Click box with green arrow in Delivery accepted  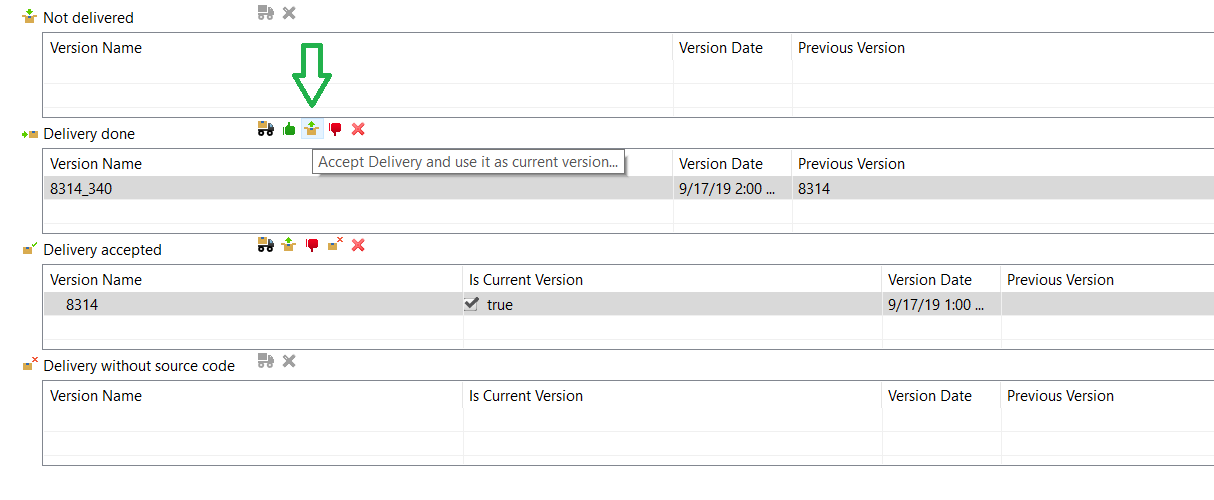click(x=289, y=245)
